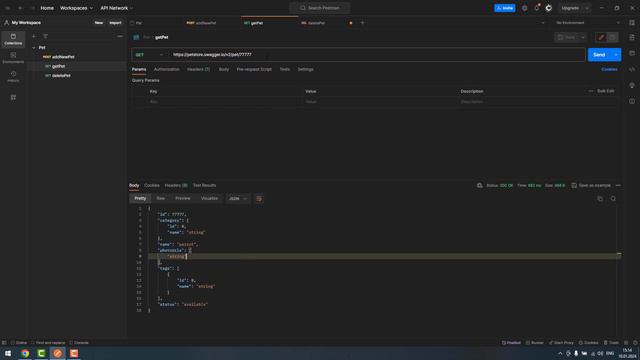Open the comments icon in right sidebar
The image size is (640, 360).
coord(632,53)
